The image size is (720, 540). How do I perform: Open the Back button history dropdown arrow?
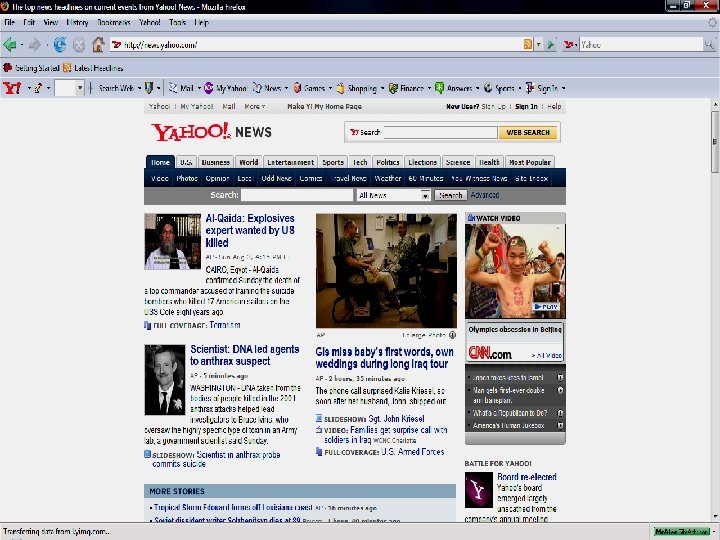coord(21,45)
